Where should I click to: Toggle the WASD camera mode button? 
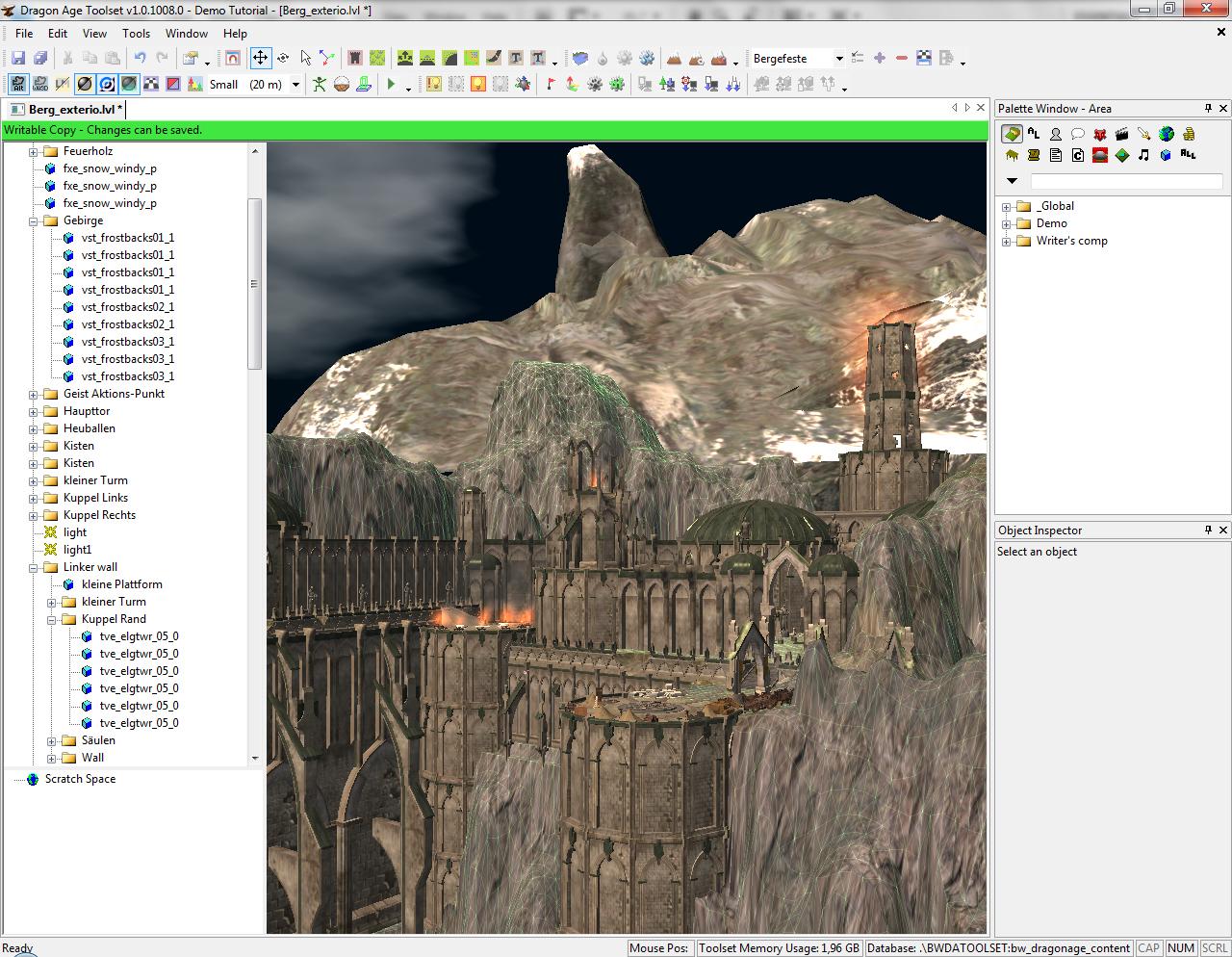pyautogui.click(x=40, y=85)
